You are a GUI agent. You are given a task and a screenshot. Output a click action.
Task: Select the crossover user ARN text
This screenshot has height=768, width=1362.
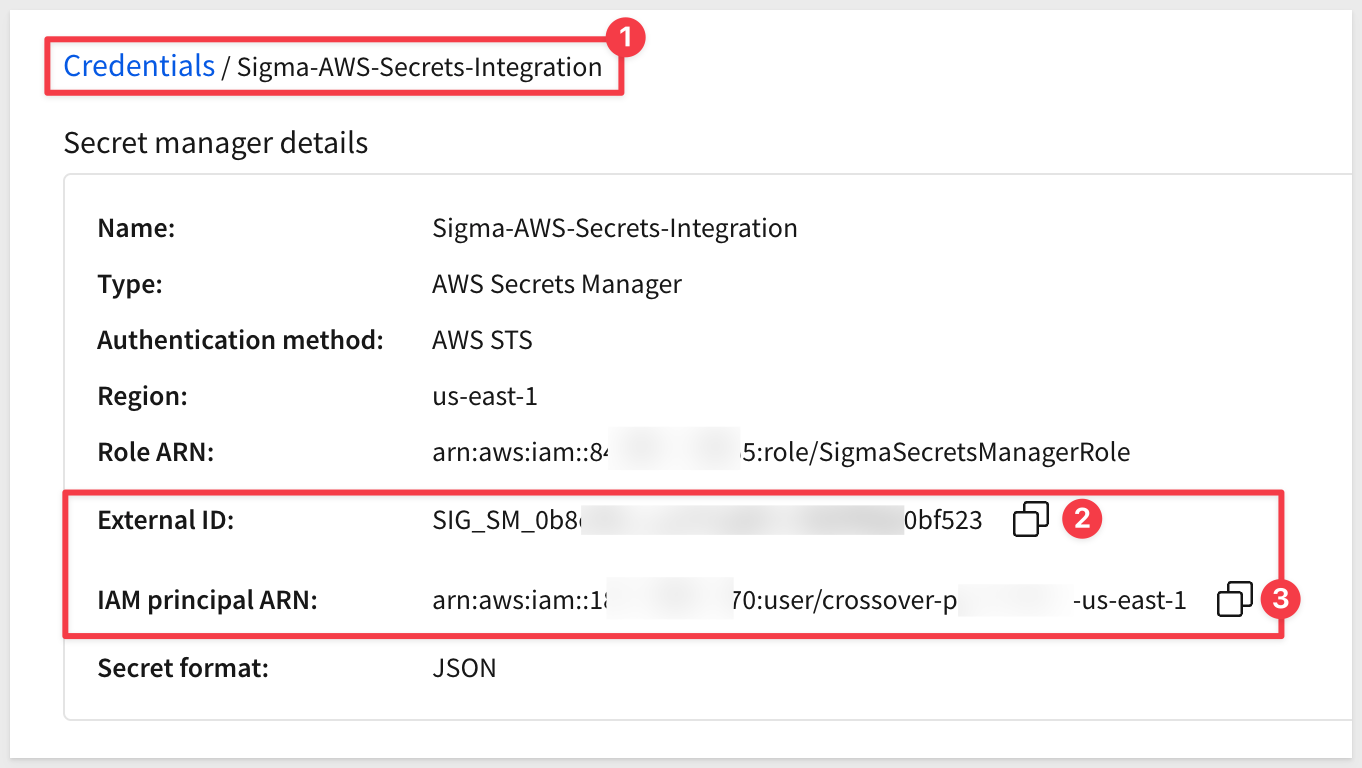810,600
